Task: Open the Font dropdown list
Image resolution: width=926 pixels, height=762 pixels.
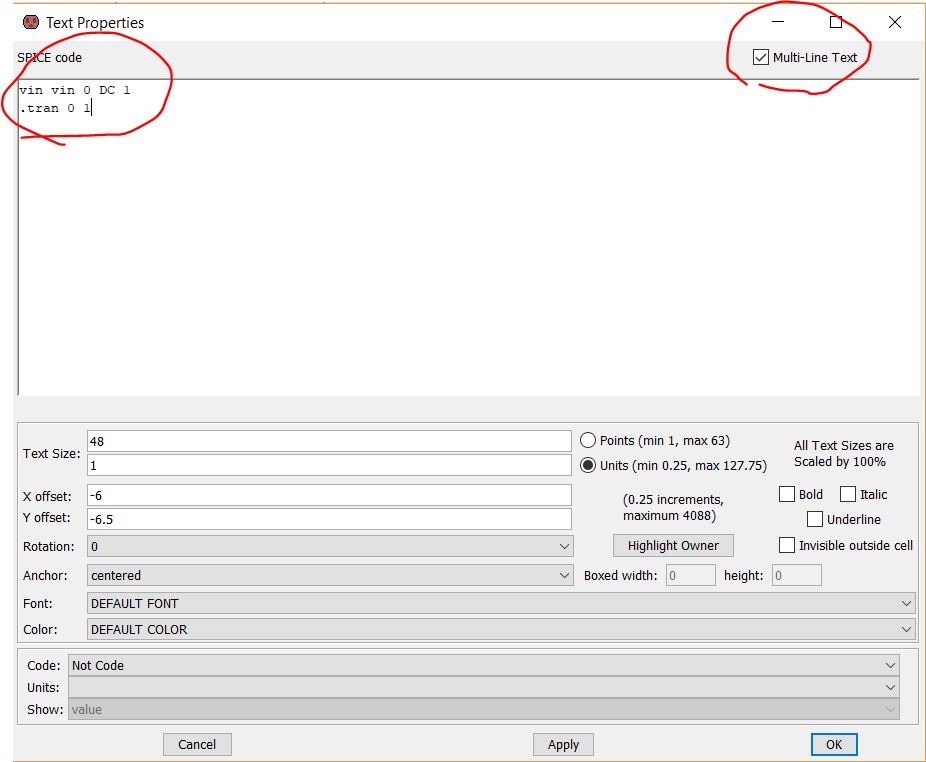Action: (501, 603)
